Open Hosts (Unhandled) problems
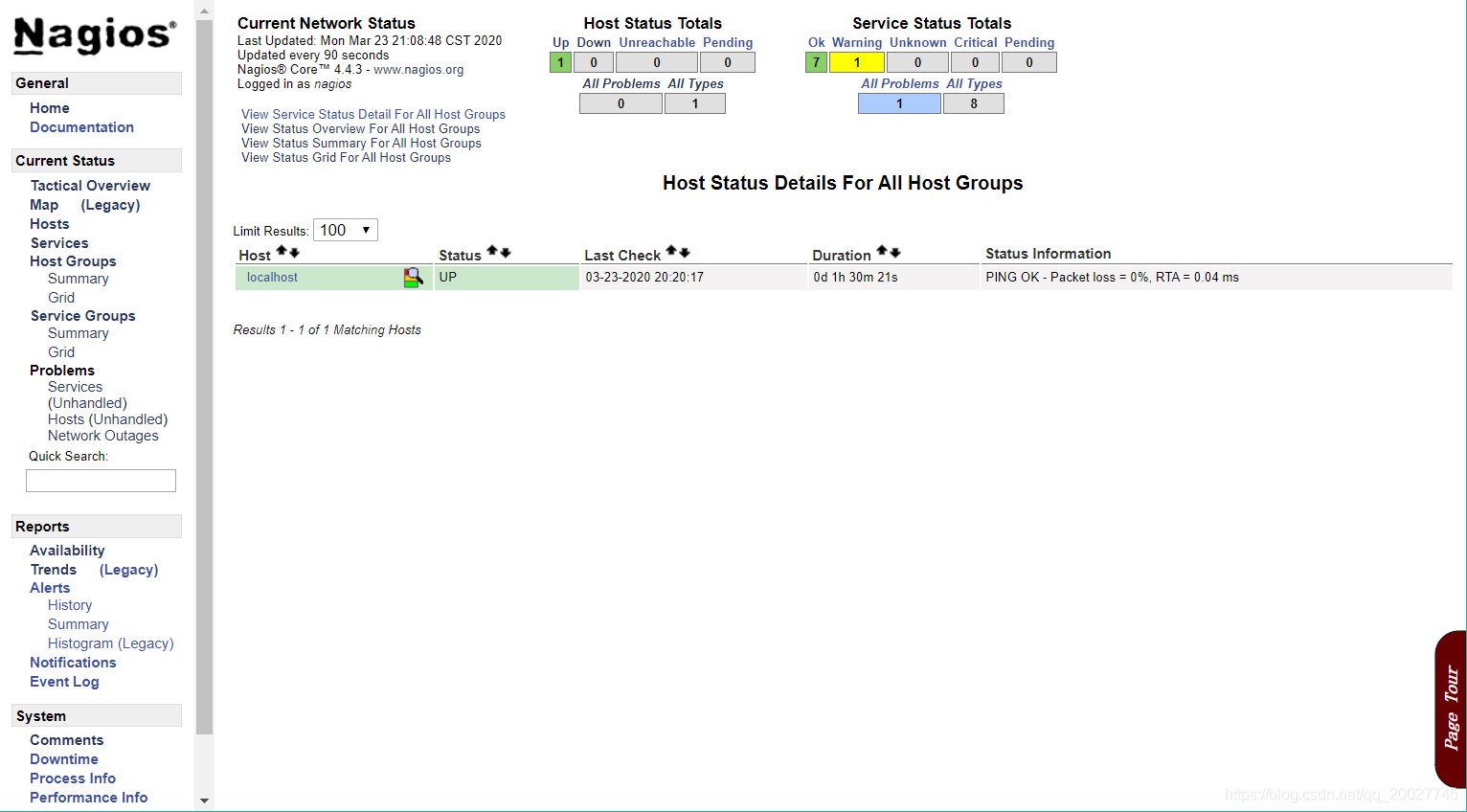The height and width of the screenshot is (812, 1467). coord(107,419)
